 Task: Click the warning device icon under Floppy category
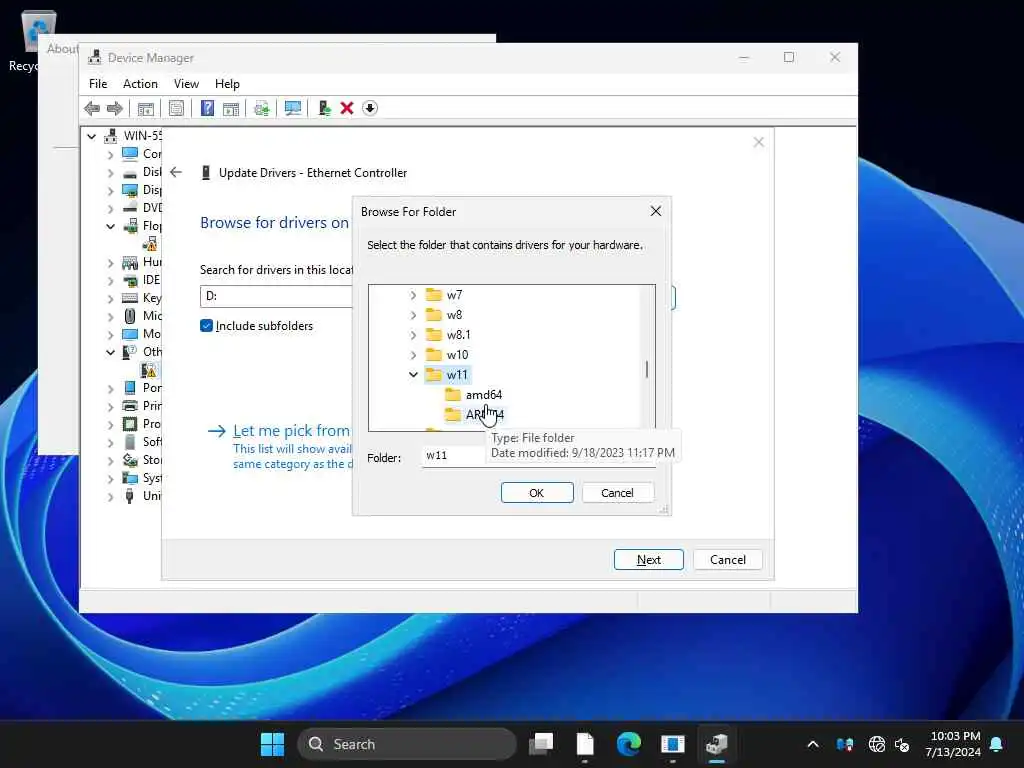click(x=150, y=244)
